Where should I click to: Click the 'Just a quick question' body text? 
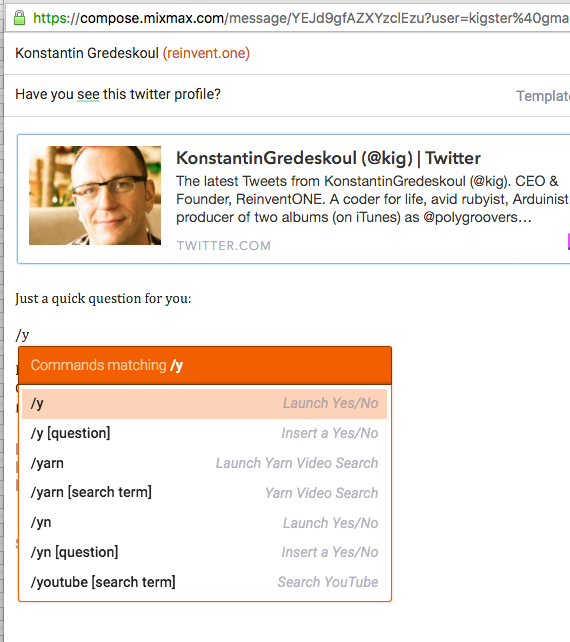pyautogui.click(x=103, y=298)
